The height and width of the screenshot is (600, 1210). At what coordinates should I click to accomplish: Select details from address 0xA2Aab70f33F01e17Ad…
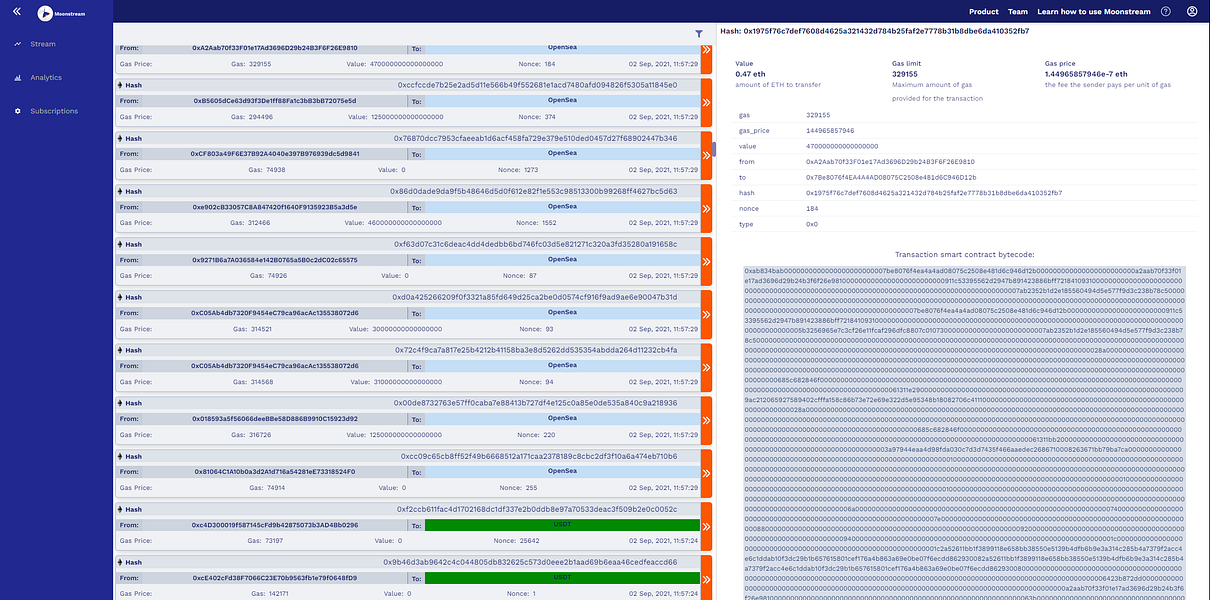pyautogui.click(x=890, y=162)
